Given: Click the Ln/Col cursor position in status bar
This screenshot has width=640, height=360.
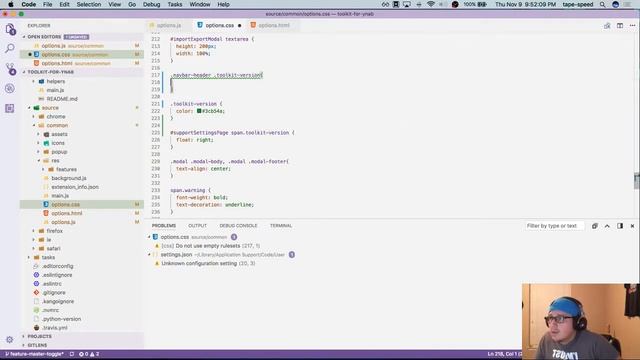Looking at the screenshot, I should point(504,354).
